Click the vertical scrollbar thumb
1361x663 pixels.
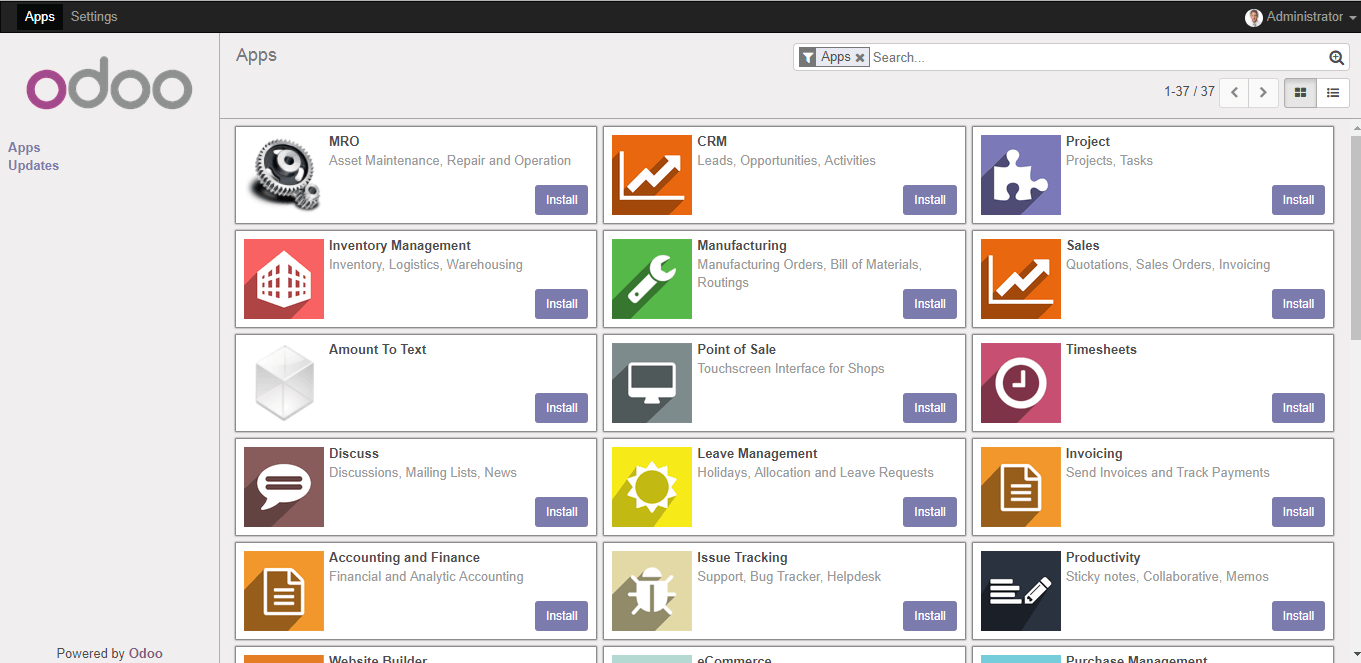(x=1355, y=237)
